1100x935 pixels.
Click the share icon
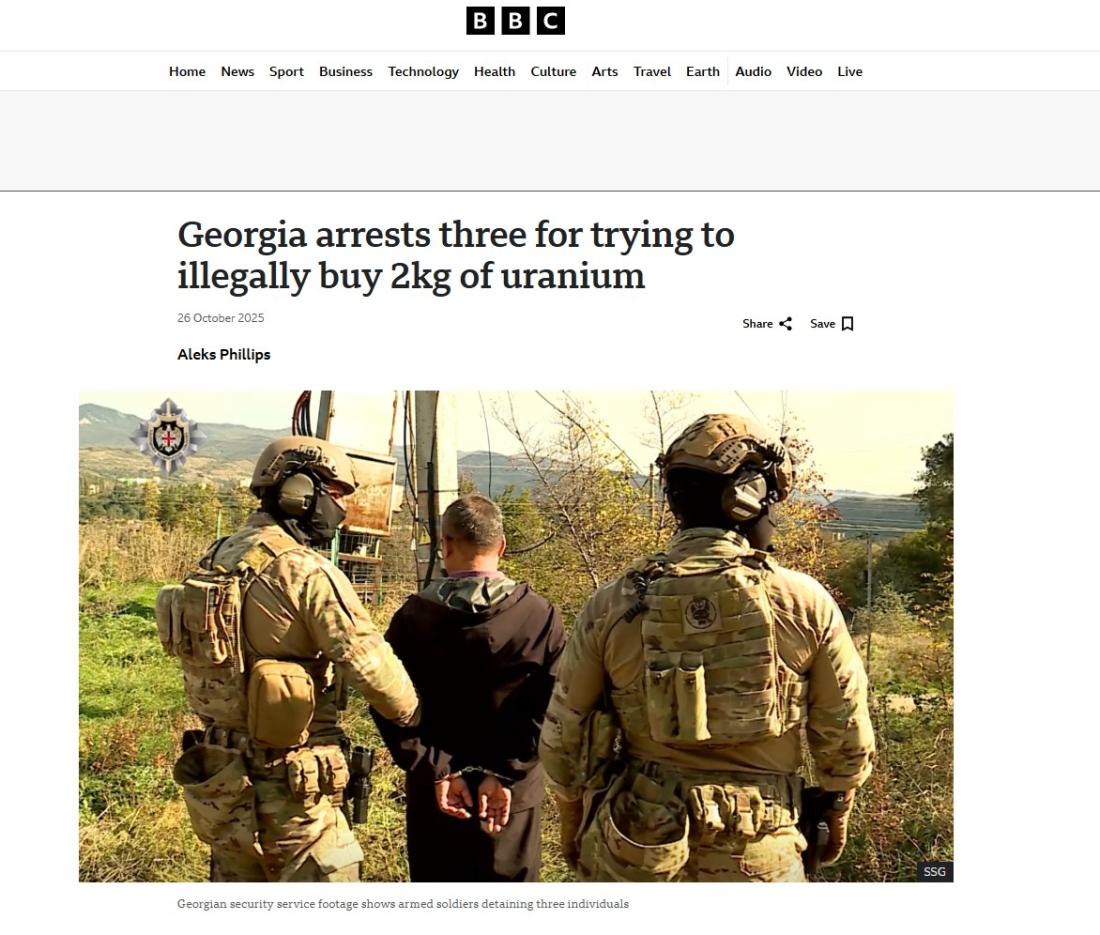point(786,323)
